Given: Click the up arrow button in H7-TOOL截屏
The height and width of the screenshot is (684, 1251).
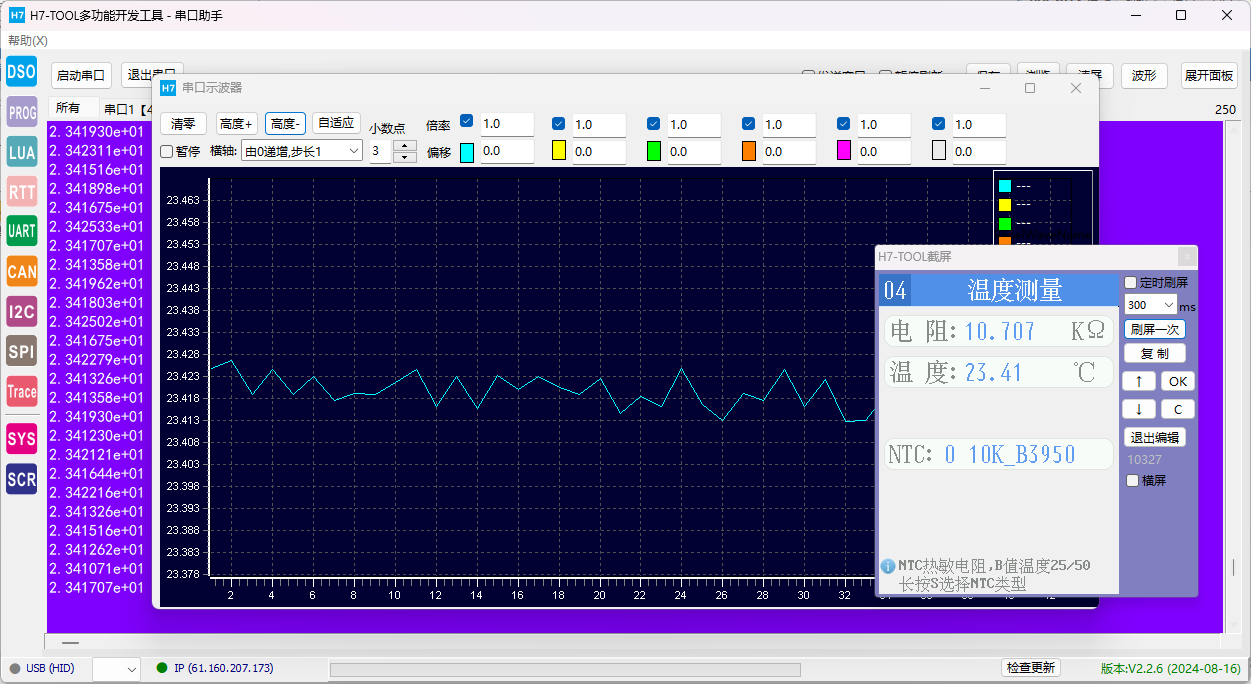Looking at the screenshot, I should tap(1139, 381).
